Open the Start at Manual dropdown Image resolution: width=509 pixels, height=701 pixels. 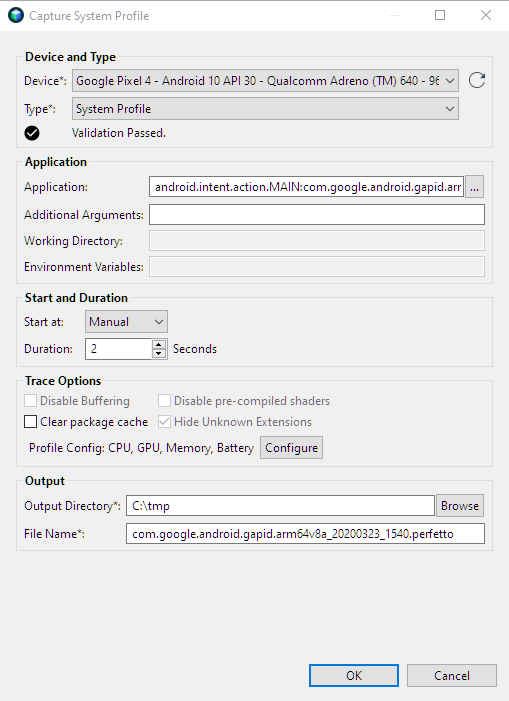pos(126,322)
